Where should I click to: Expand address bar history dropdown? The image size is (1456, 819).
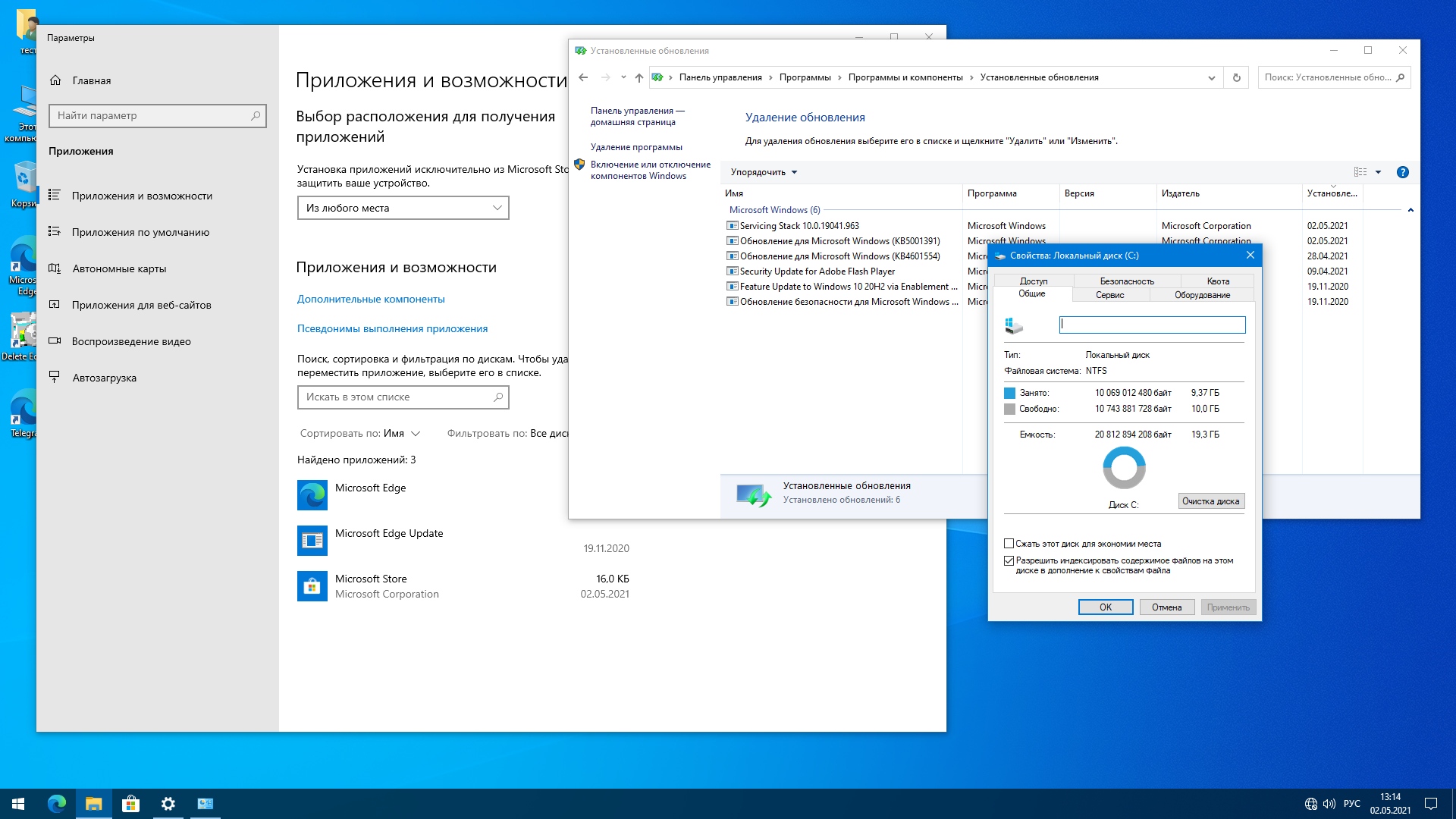(1212, 77)
